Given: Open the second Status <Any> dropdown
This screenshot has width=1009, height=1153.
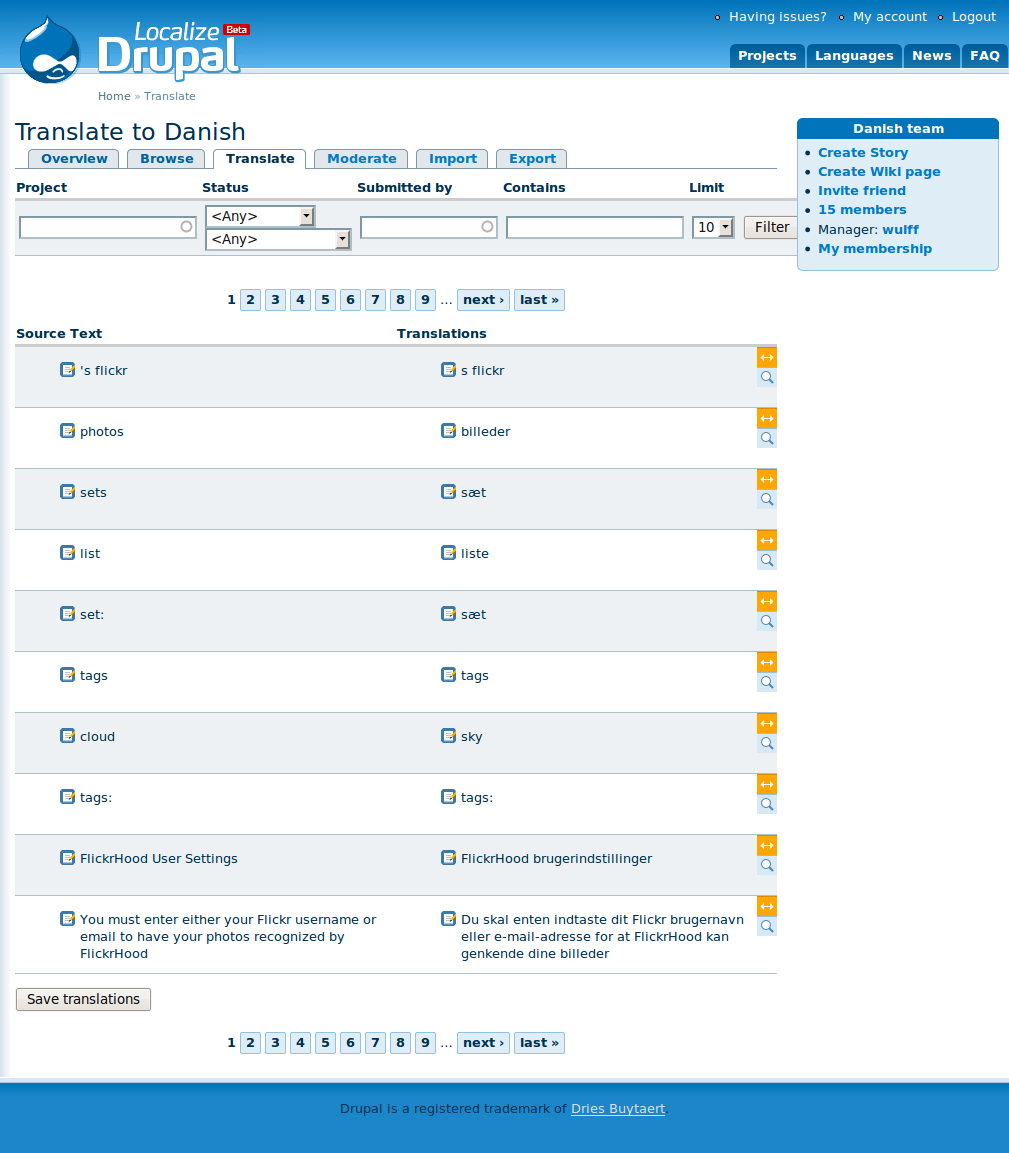Looking at the screenshot, I should (x=278, y=239).
